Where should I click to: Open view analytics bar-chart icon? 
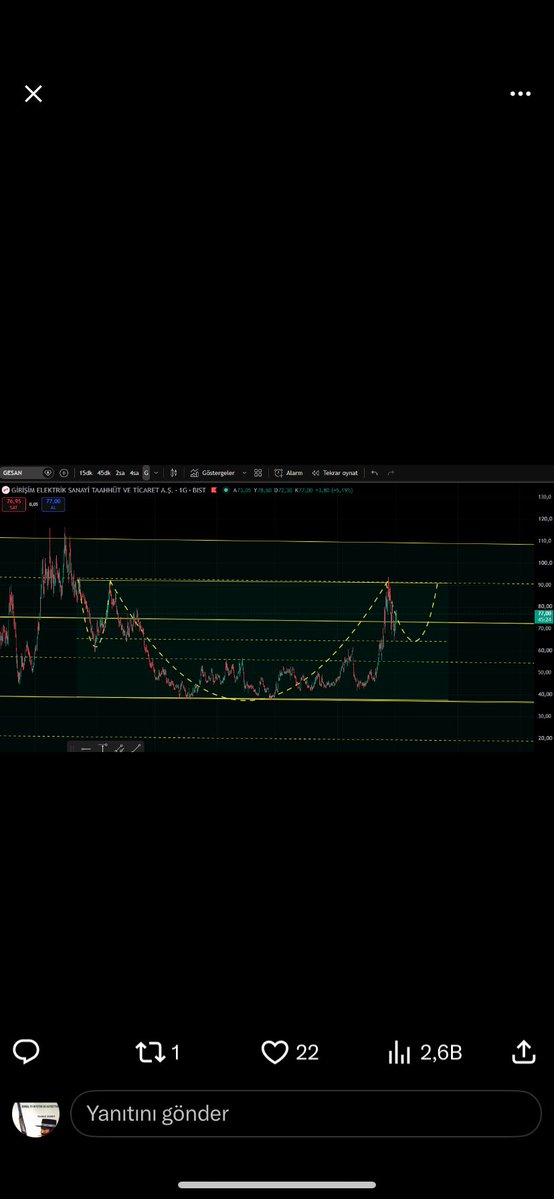coord(399,1053)
